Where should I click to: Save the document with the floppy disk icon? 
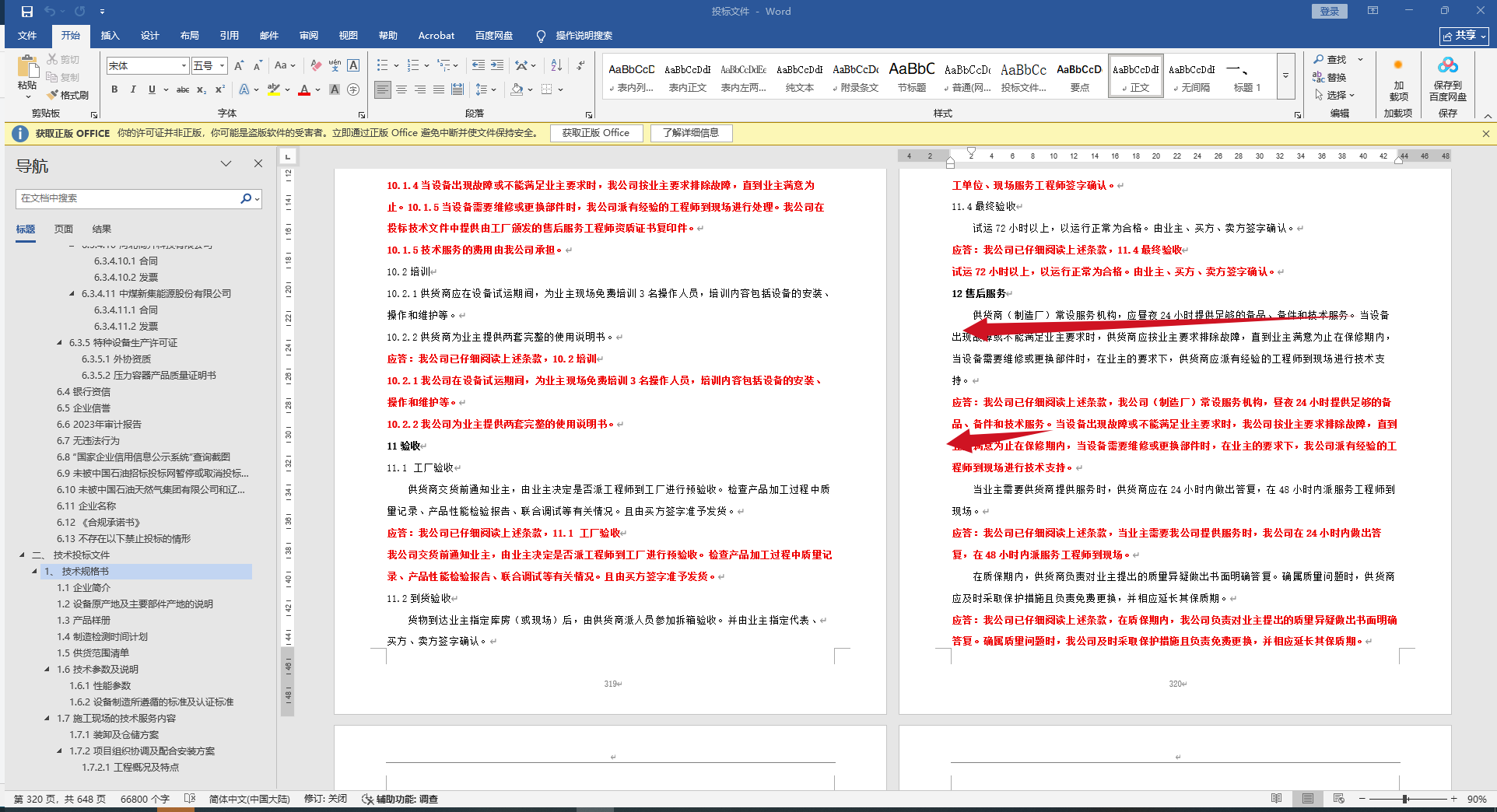(x=27, y=12)
